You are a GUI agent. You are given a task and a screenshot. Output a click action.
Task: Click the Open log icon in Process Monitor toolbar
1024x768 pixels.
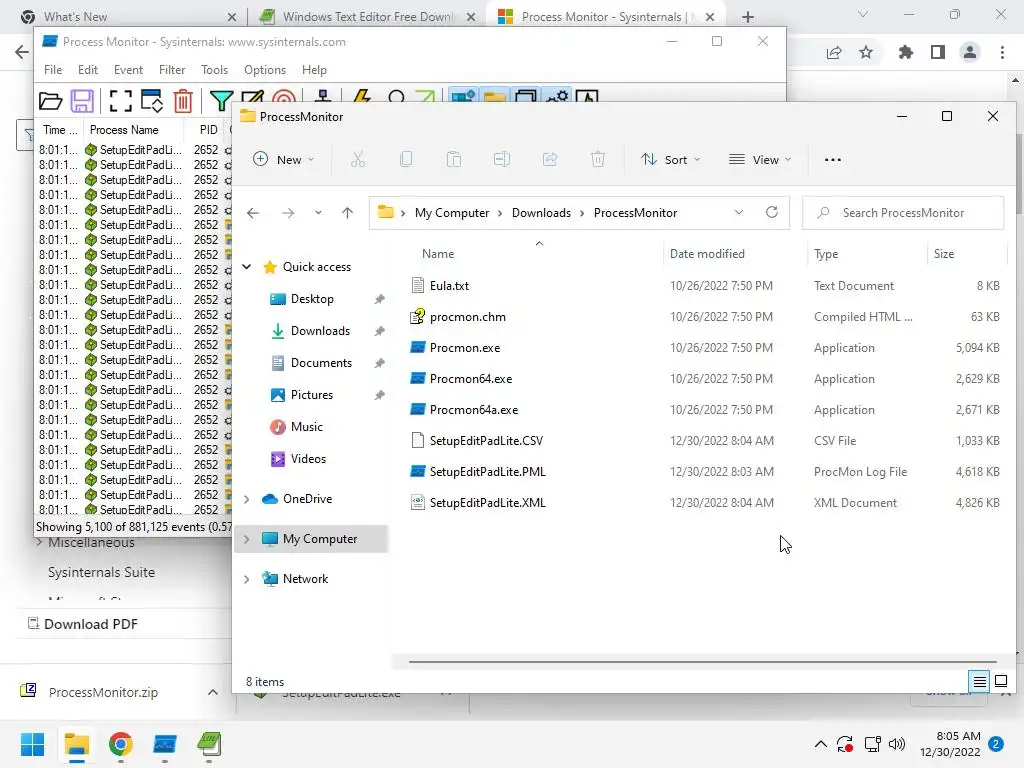coord(50,100)
